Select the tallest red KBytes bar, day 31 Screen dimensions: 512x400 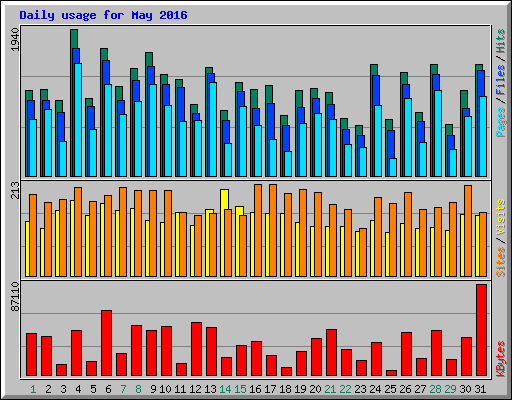click(x=481, y=330)
